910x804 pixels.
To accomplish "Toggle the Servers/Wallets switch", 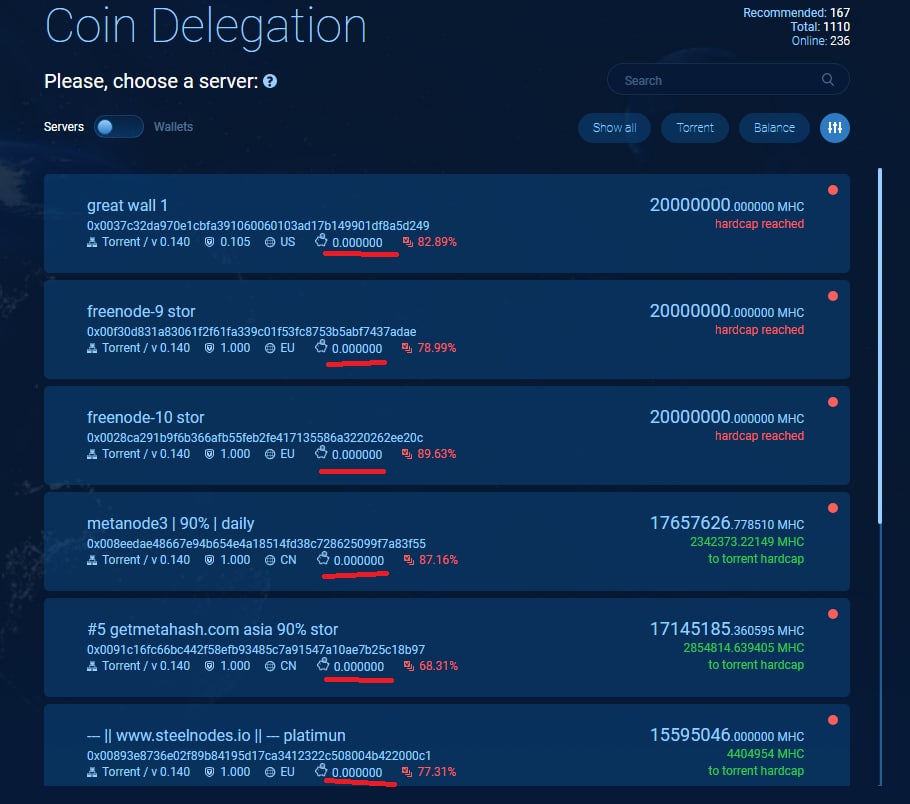I will 119,127.
